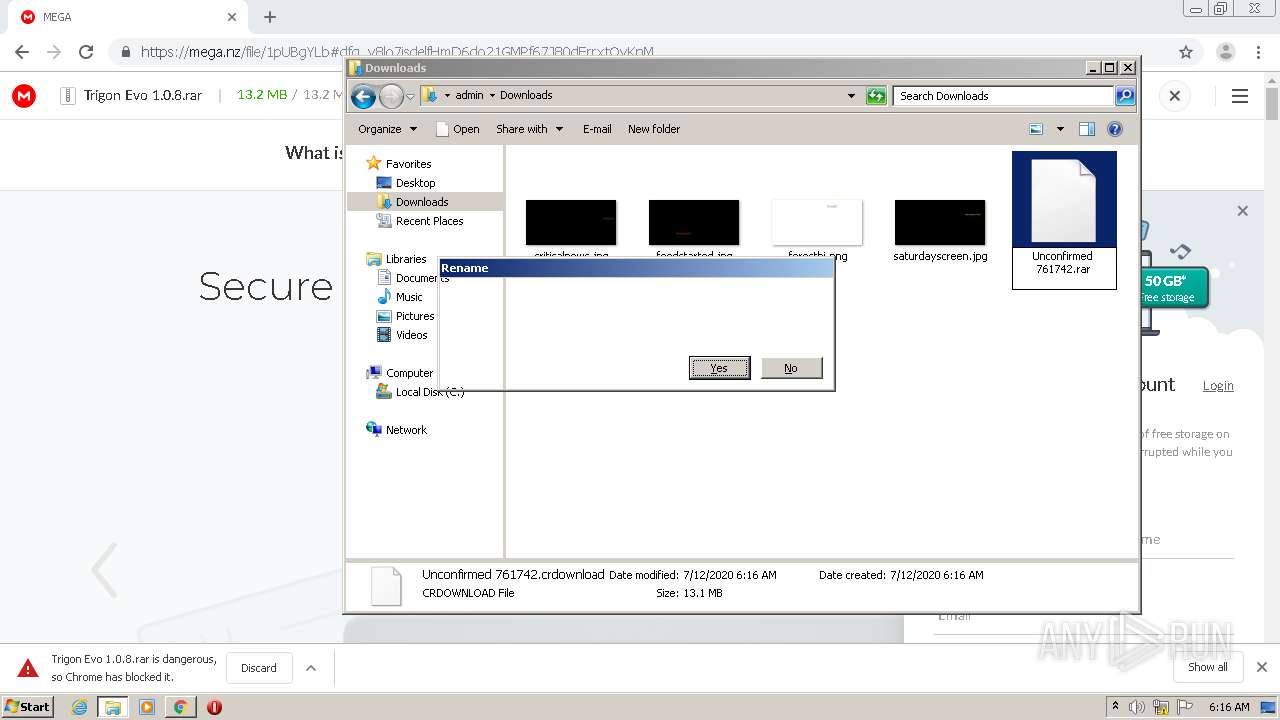This screenshot has height=720, width=1280.
Task: Click the Login link on MEGA page
Action: point(1218,386)
